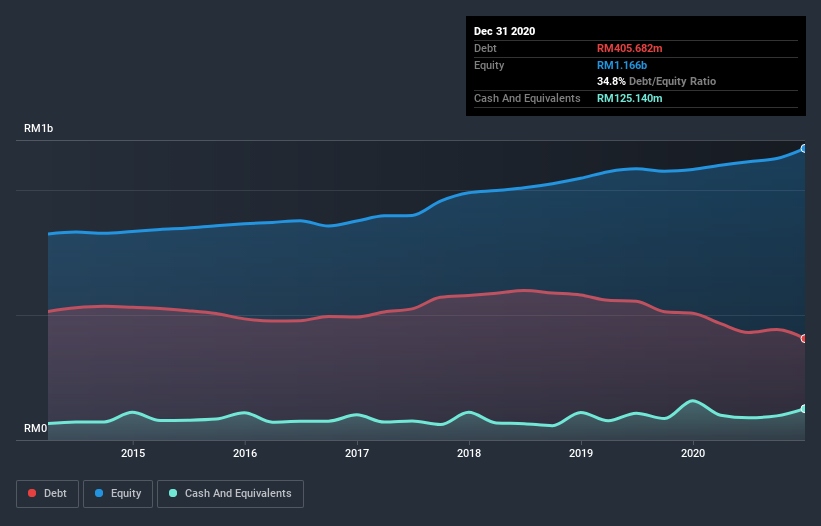Click the 34.8% Debt/Equity Ratio text

click(x=657, y=82)
